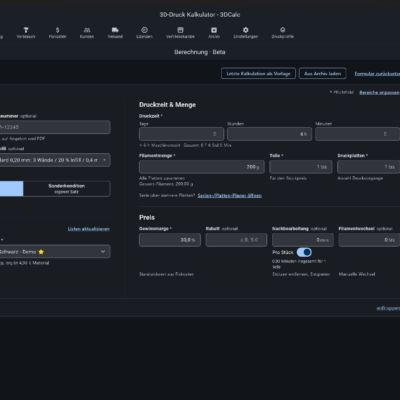Click the Druckzeit & Menge heading

coord(167,105)
